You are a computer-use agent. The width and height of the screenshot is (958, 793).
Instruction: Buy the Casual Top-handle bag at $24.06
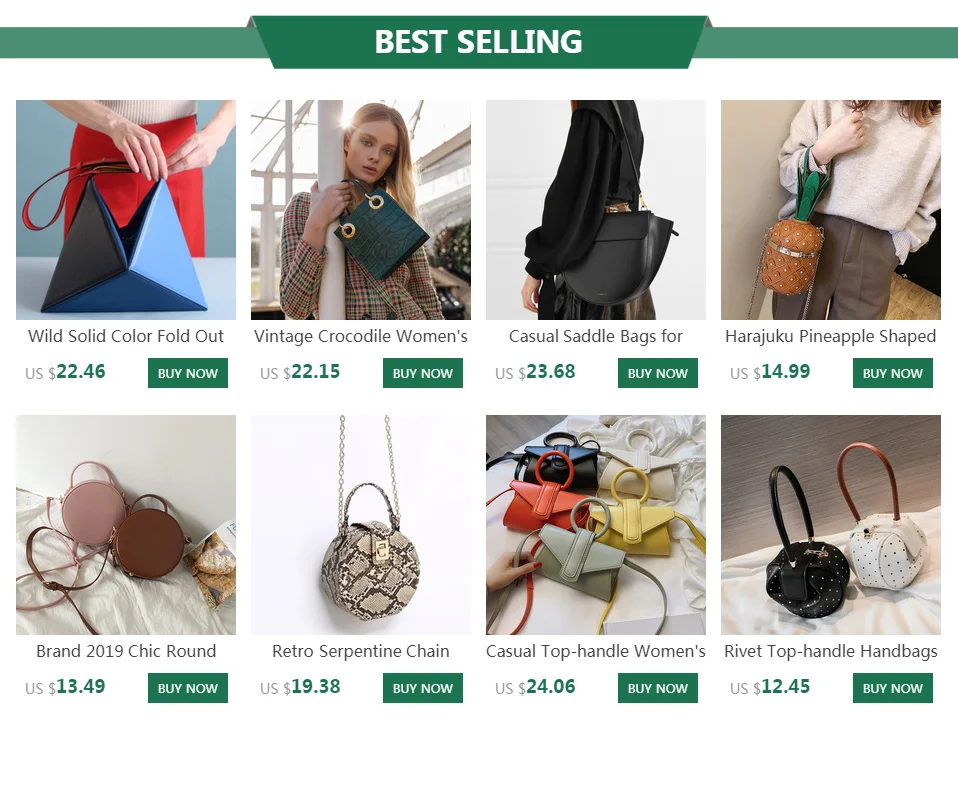click(657, 688)
